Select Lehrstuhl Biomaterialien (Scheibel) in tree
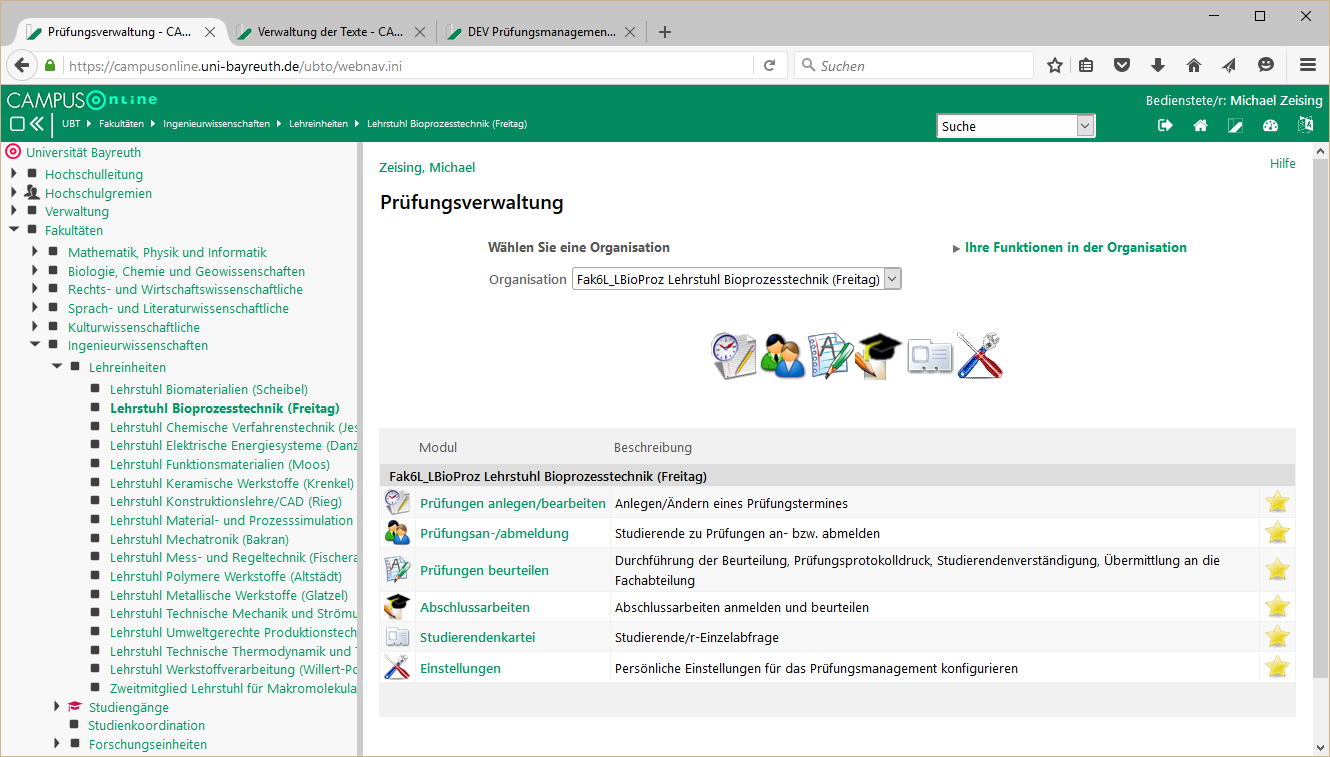The height and width of the screenshot is (757, 1330). coord(208,389)
